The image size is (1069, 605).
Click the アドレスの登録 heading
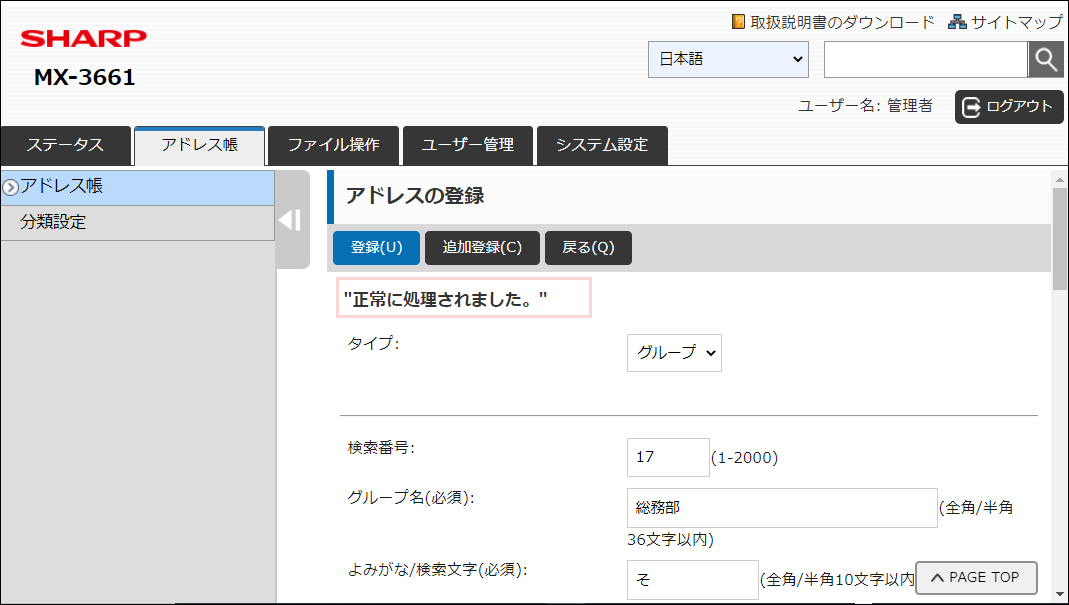click(x=415, y=196)
